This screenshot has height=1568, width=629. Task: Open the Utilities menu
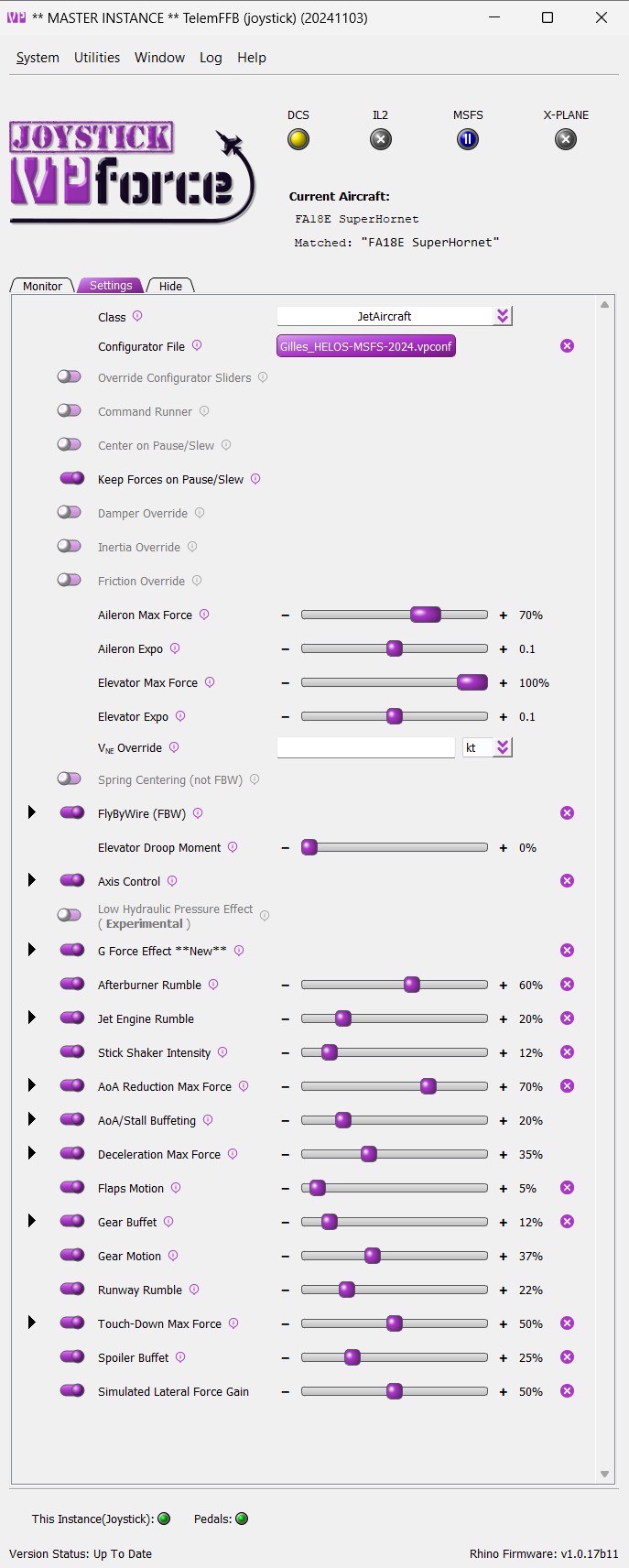97,57
